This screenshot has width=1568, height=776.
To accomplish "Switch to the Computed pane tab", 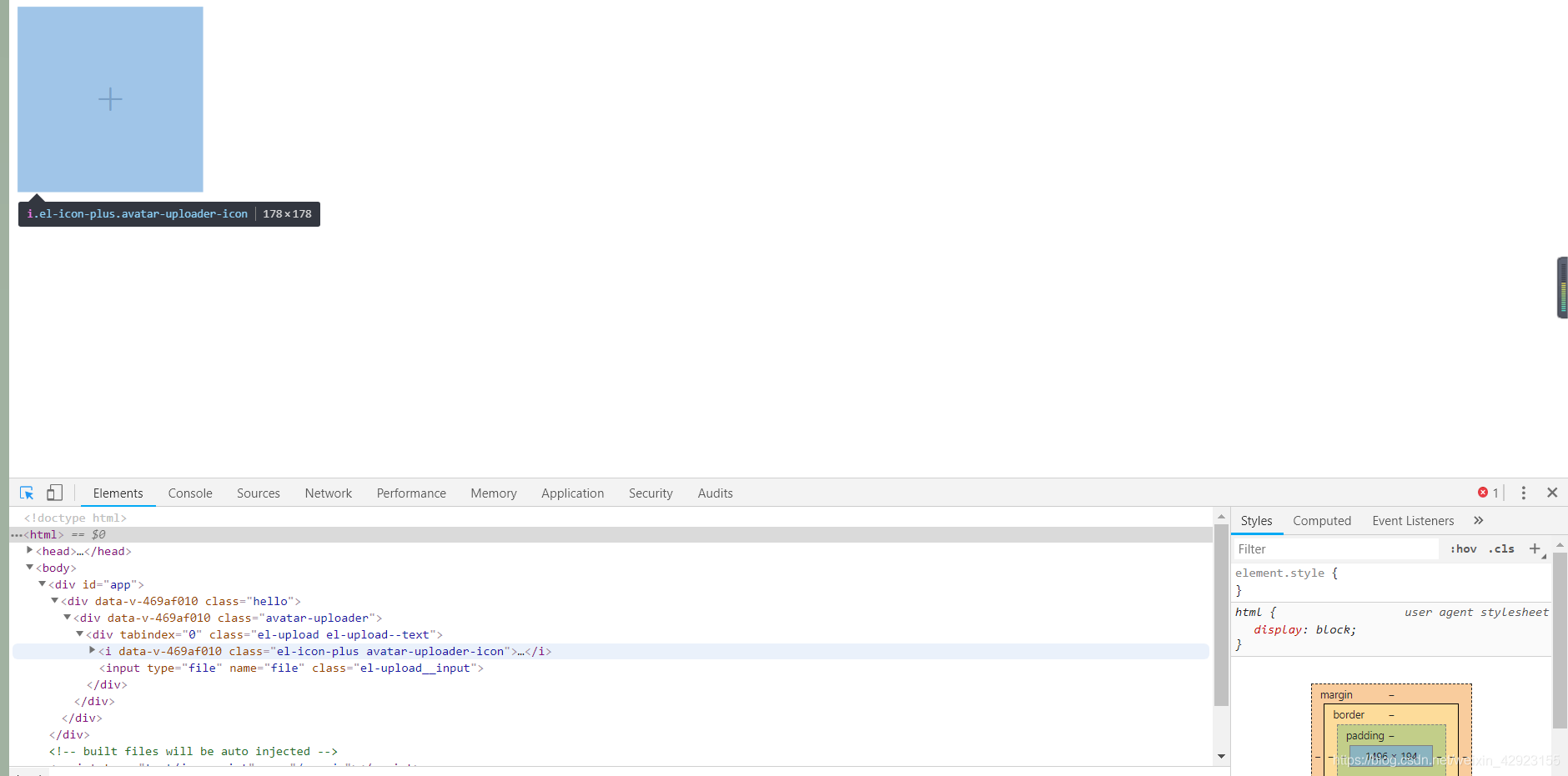I will coord(1322,521).
